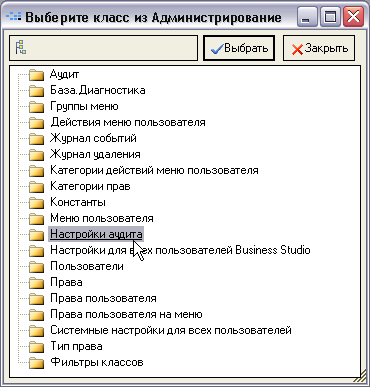This screenshot has width=370, height=387.
Task: Click the tree hierarchy icon in the path field
Action: (21, 47)
